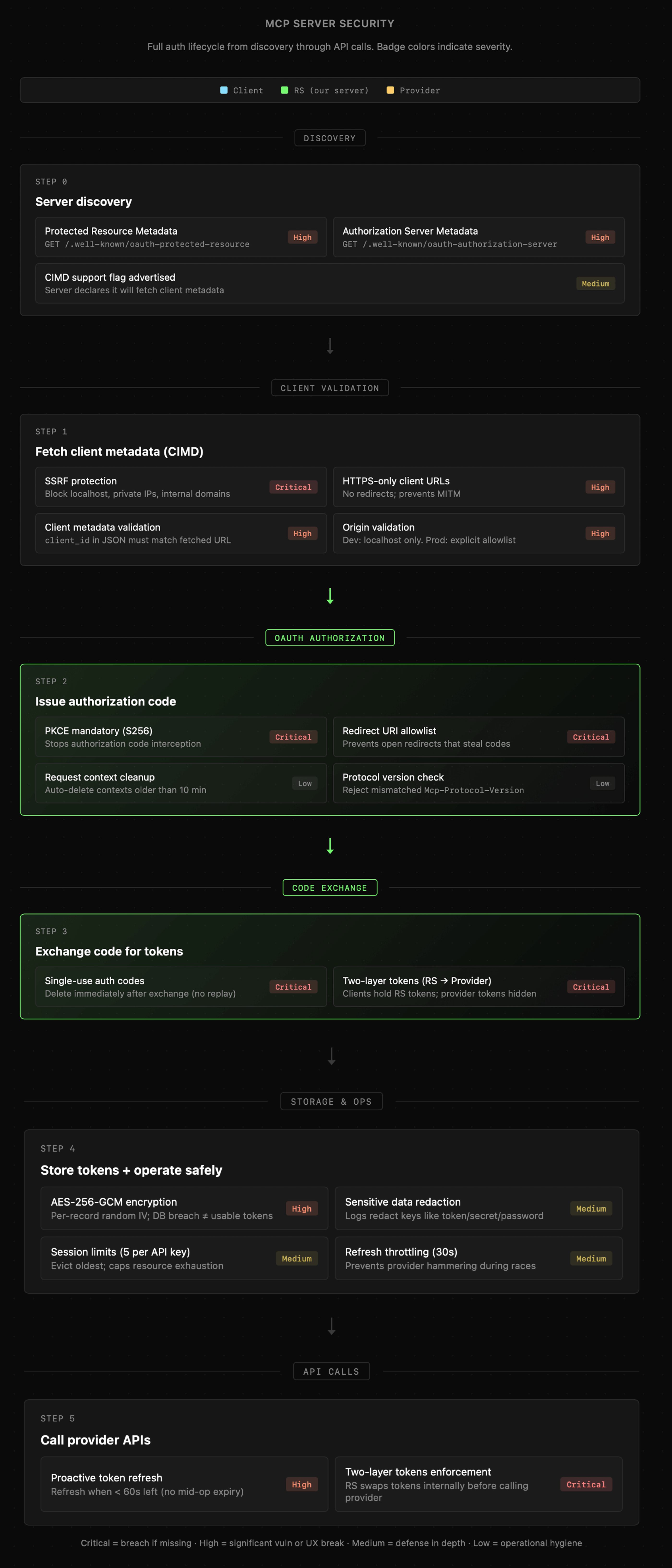Viewport: 672px width, 1568px height.
Task: Click the arrow above API CALLS label
Action: [x=331, y=1326]
